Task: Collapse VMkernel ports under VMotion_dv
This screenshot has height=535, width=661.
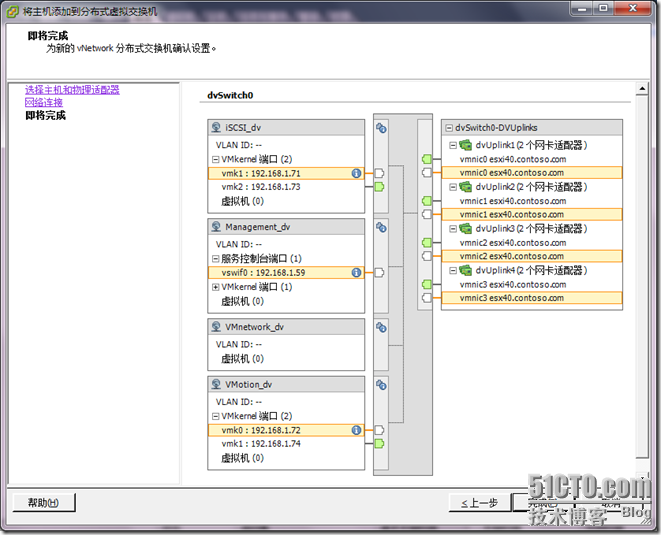Action: pyautogui.click(x=215, y=416)
